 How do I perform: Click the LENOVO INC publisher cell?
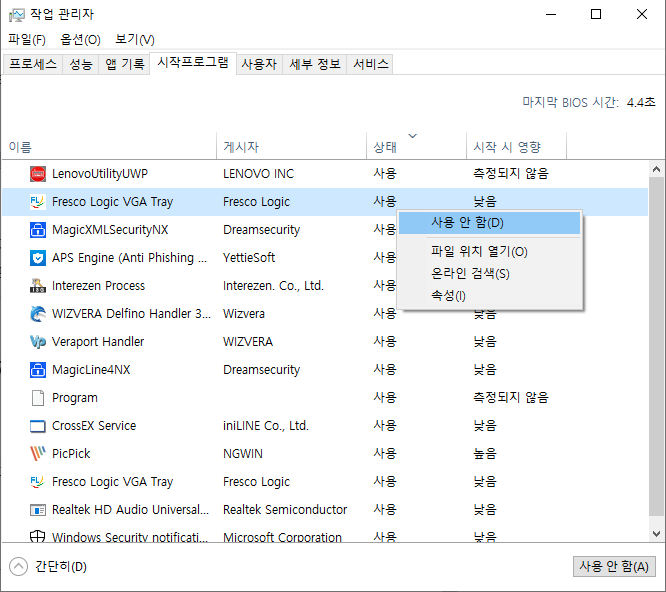tap(258, 174)
